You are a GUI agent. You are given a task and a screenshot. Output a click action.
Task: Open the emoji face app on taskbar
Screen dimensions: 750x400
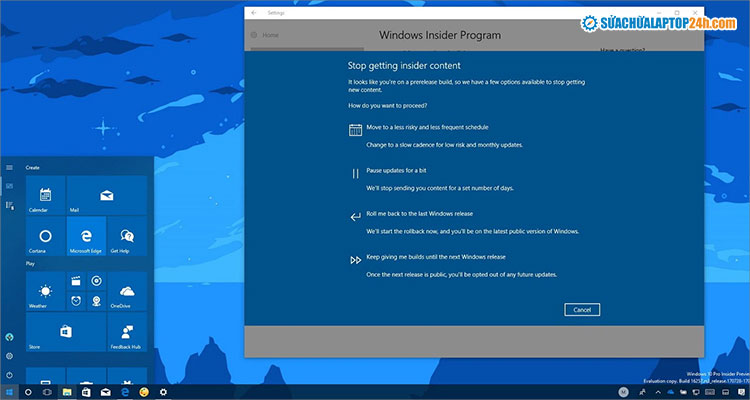tap(144, 392)
